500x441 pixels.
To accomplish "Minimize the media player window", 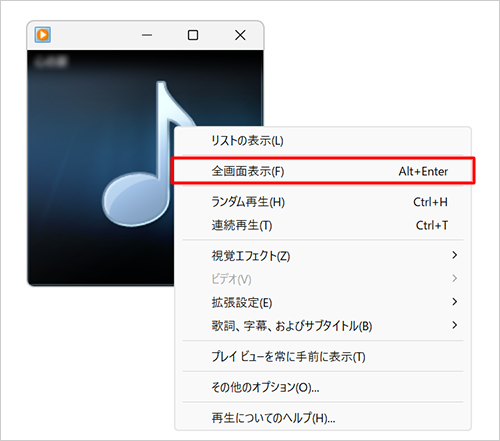I will 147,35.
